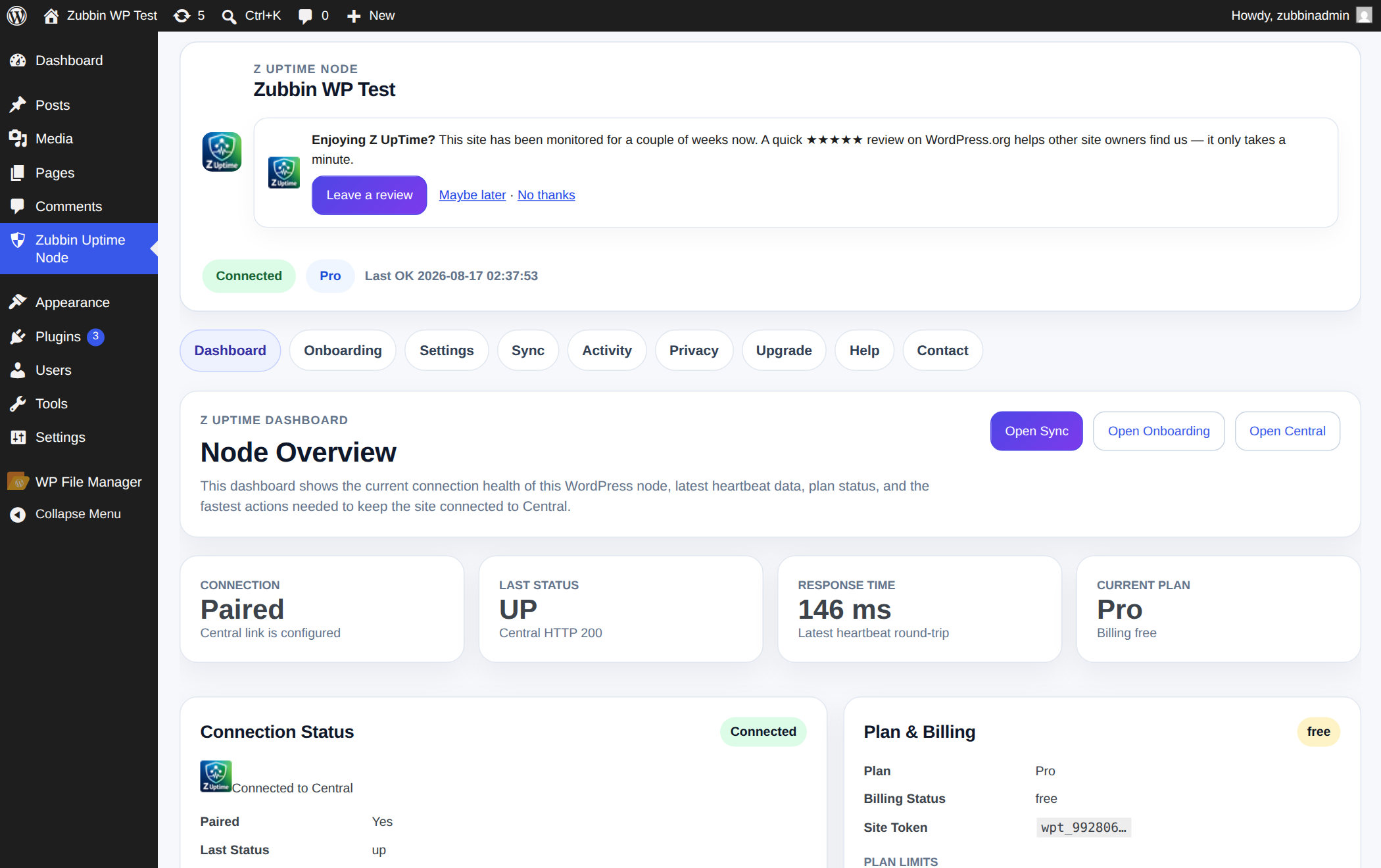
Task: Click the Dashboard gauge icon in sidebar
Action: click(18, 60)
